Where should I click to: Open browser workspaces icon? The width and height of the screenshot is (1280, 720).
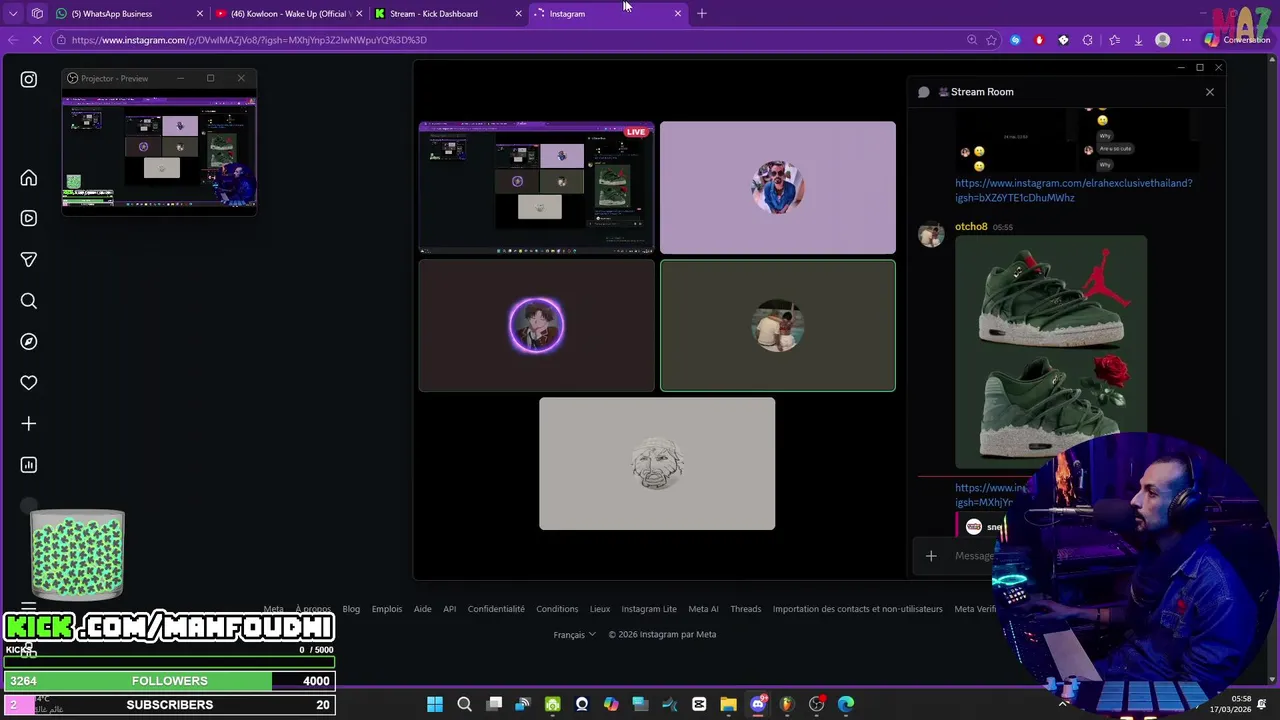[37, 14]
